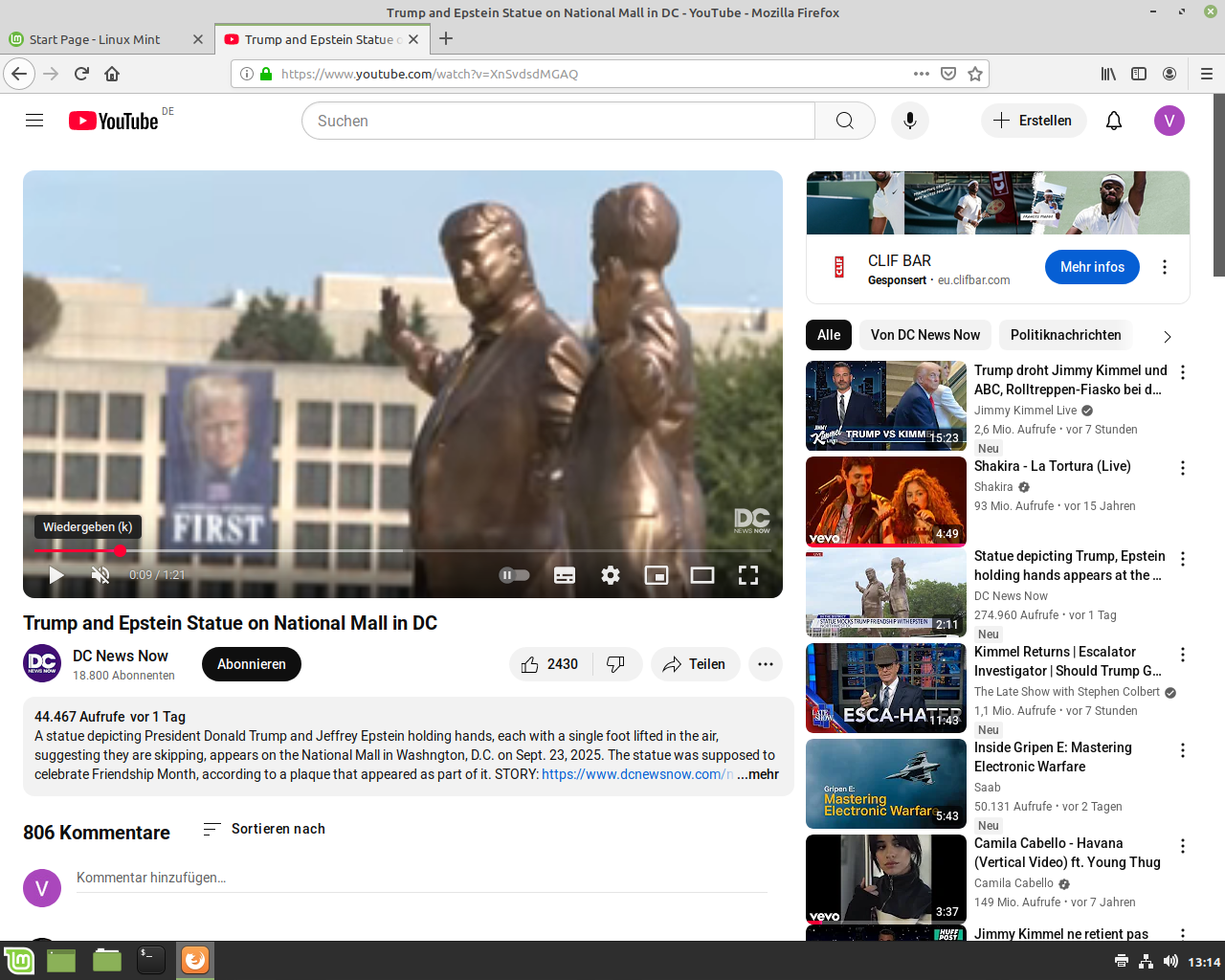
Task: Open Linux Mint start menu
Action: pos(19,960)
